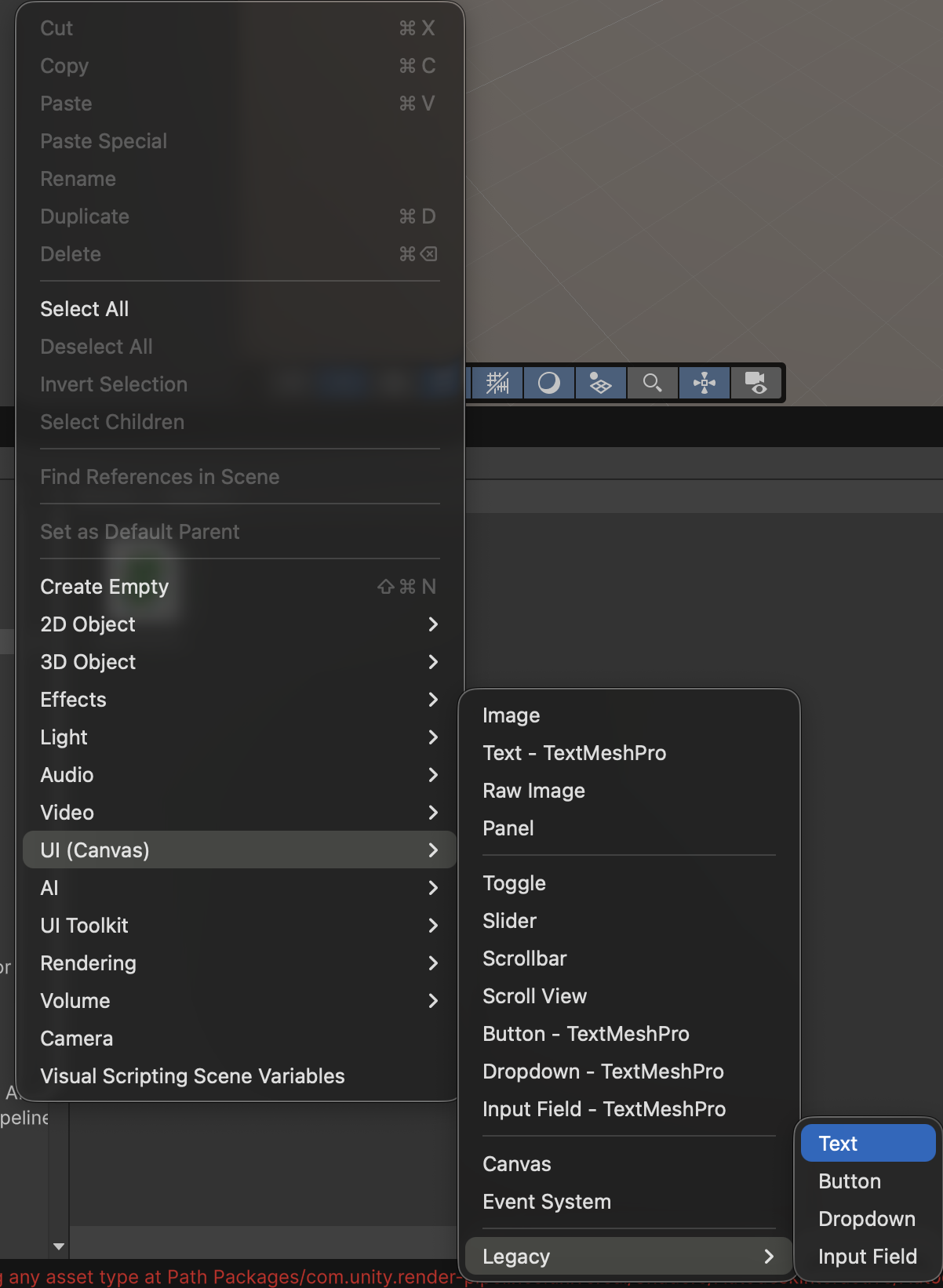Click Invert Selection entry
The width and height of the screenshot is (943, 1288).
click(239, 384)
